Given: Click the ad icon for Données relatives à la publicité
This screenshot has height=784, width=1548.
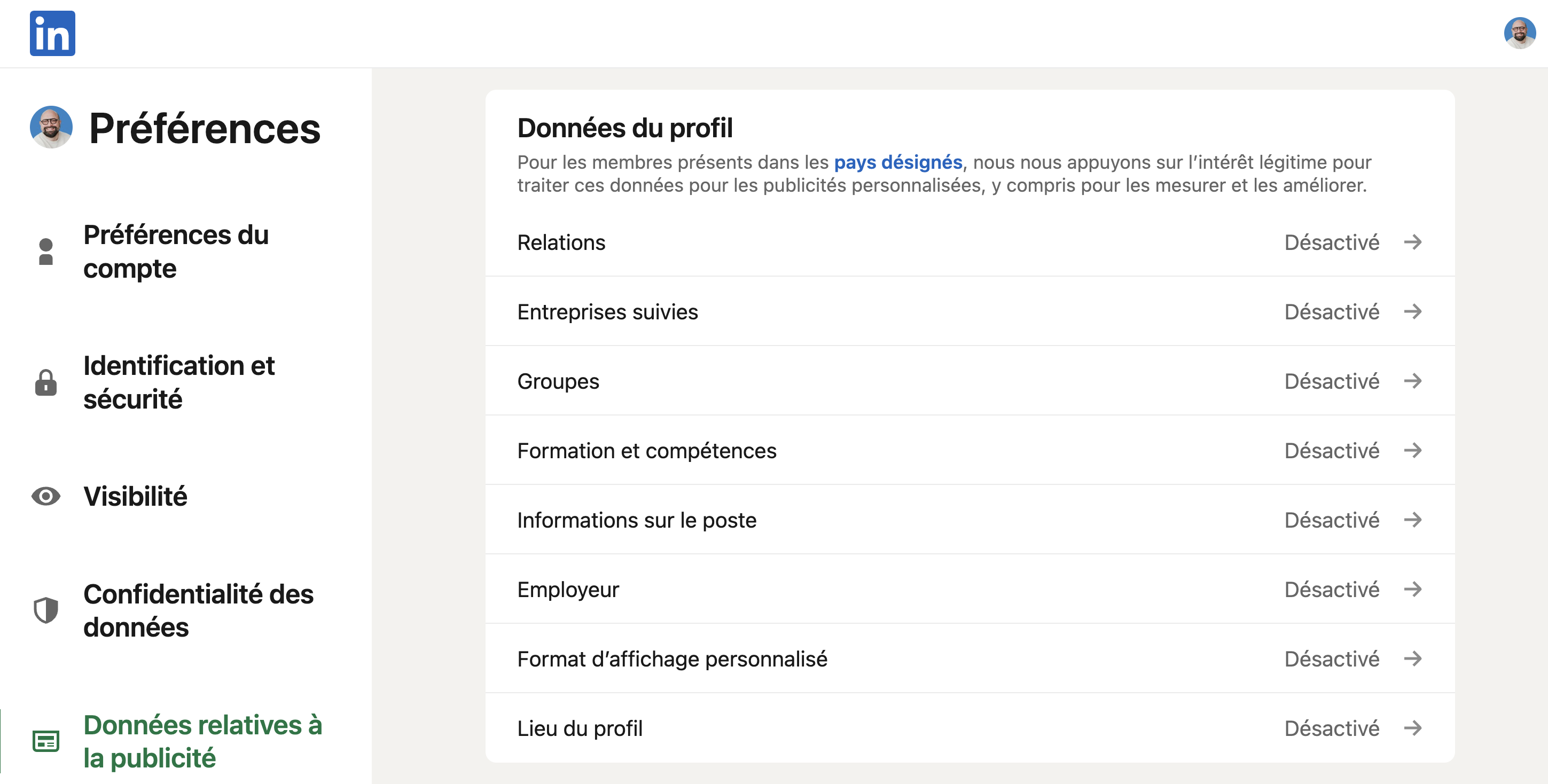Looking at the screenshot, I should click(46, 741).
